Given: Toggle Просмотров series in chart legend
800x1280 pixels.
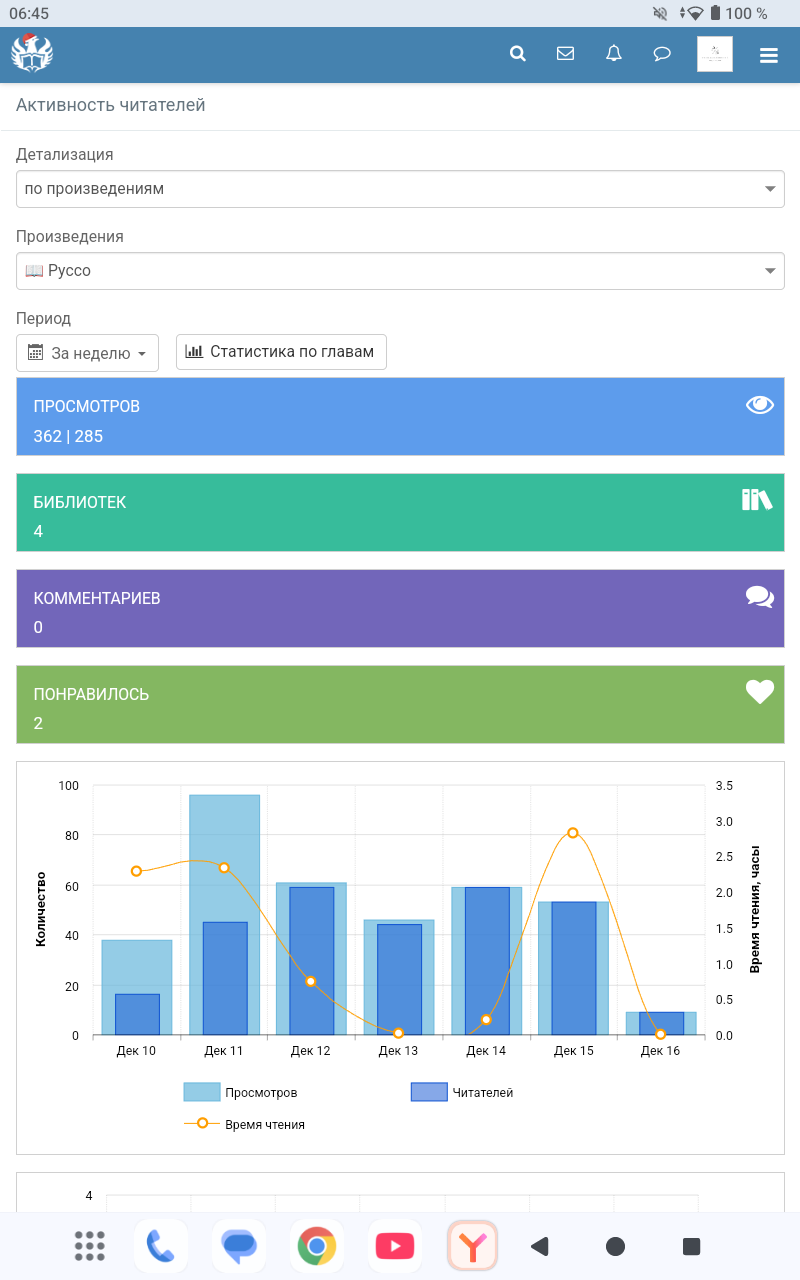Looking at the screenshot, I should [x=241, y=1093].
